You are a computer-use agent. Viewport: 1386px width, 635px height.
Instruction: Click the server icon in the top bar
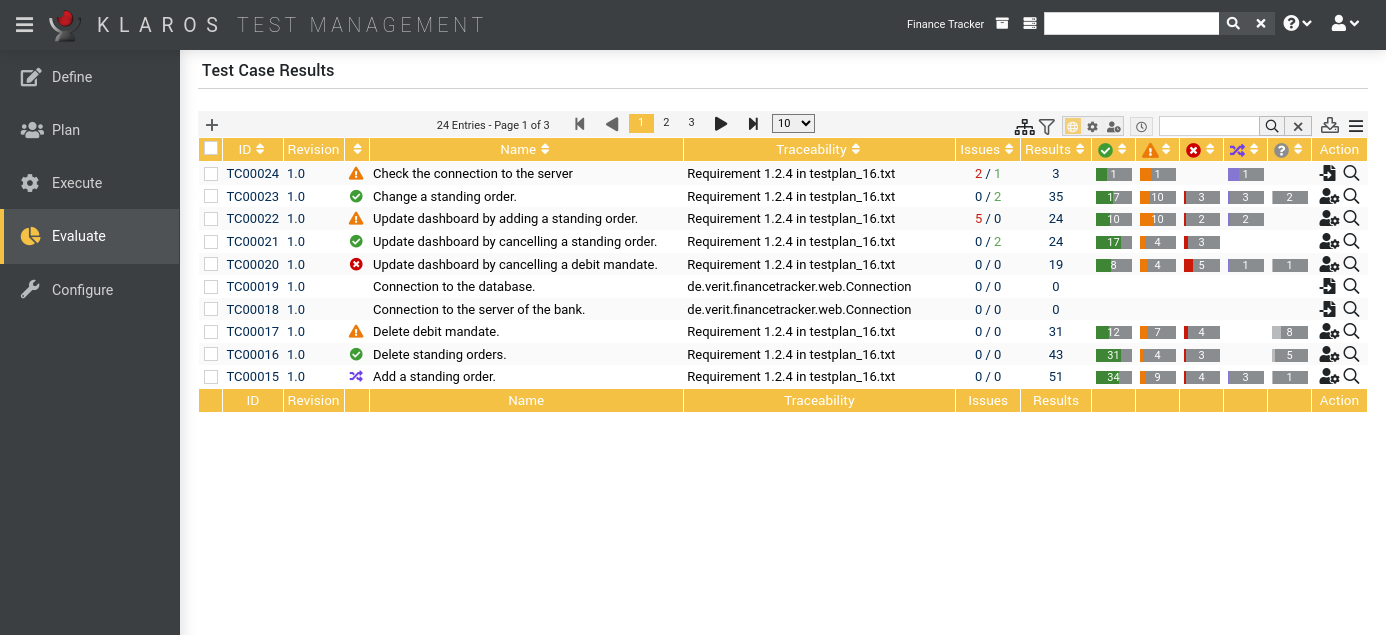coord(1029,22)
